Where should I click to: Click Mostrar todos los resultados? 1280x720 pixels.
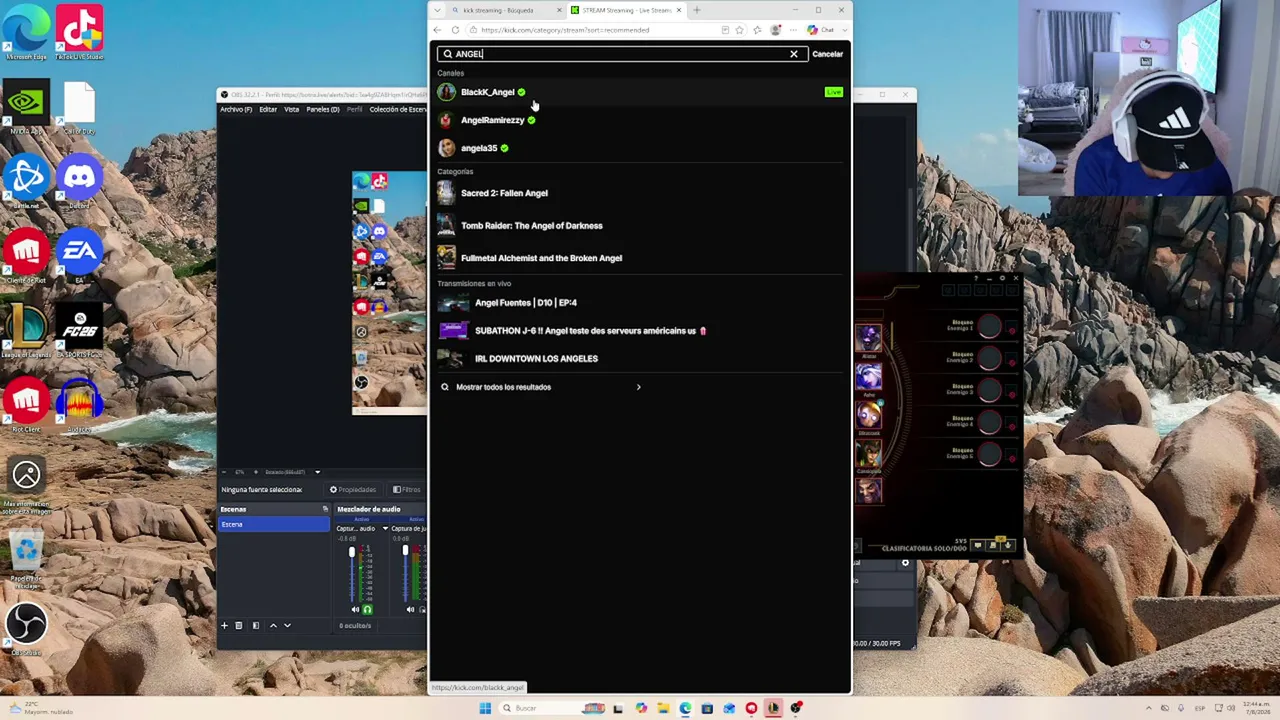point(503,387)
